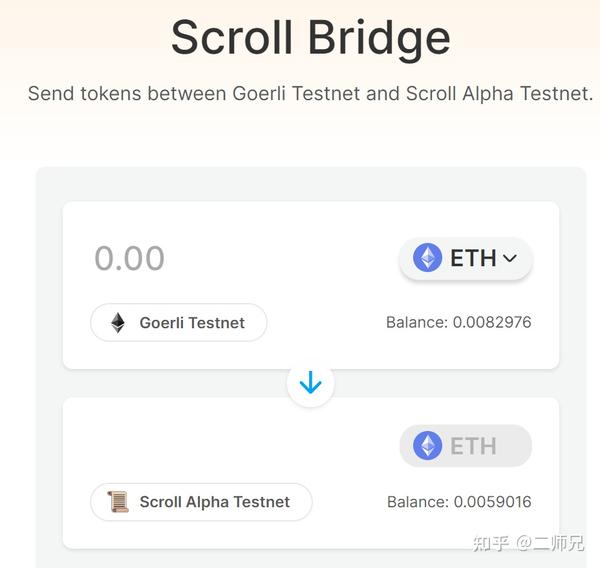The height and width of the screenshot is (568, 600).
Task: Click the 知乎 watermark logo
Action: [490, 543]
